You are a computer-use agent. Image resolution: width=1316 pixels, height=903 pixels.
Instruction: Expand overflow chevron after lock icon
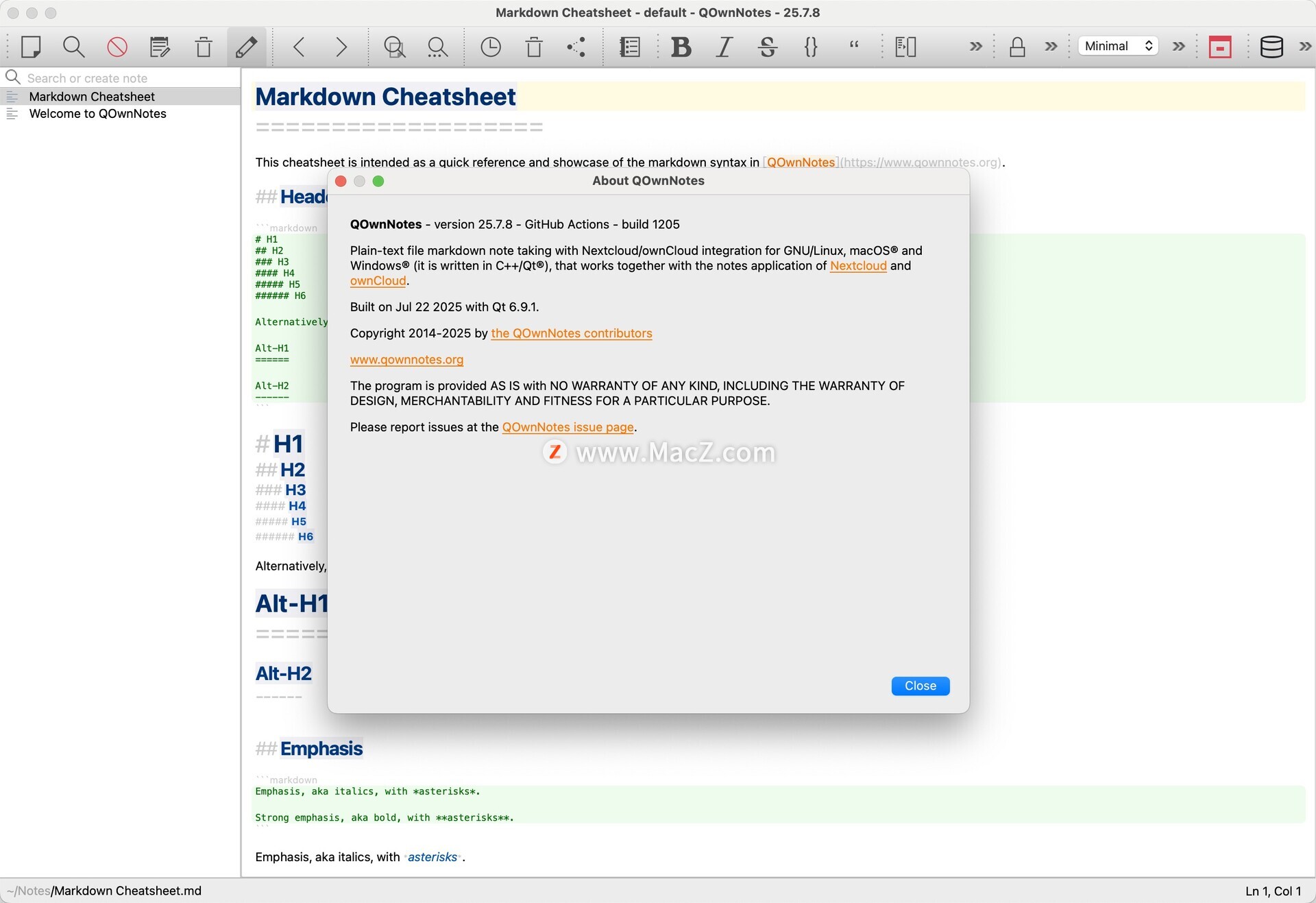pyautogui.click(x=1051, y=47)
